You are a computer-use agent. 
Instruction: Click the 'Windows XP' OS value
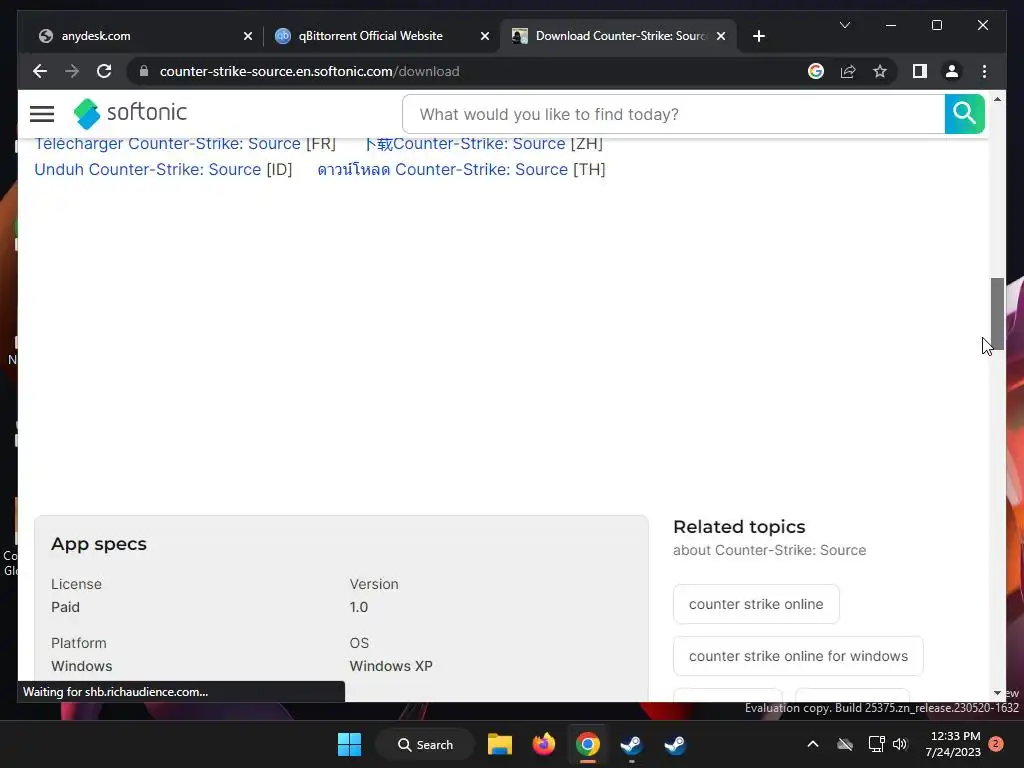391,666
